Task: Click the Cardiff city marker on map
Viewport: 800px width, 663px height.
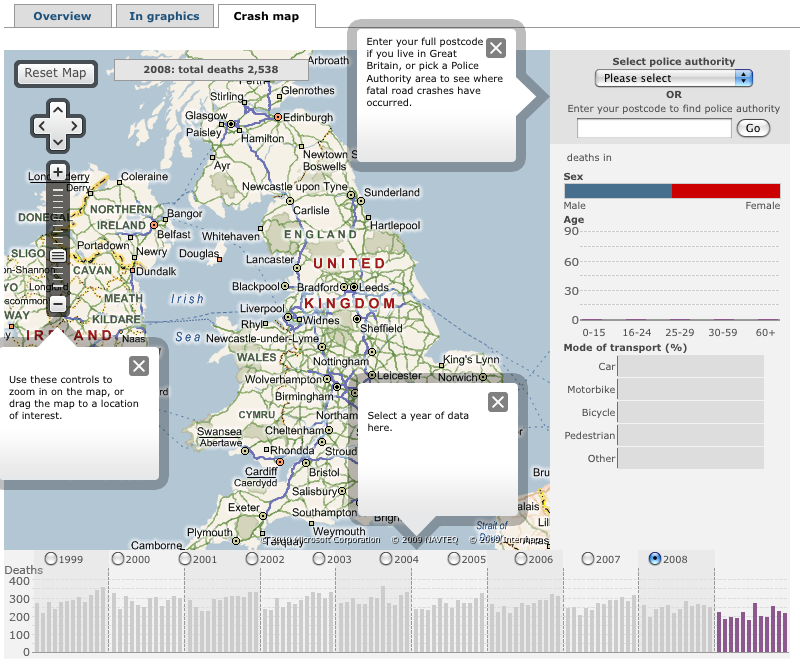Action: coord(280,462)
